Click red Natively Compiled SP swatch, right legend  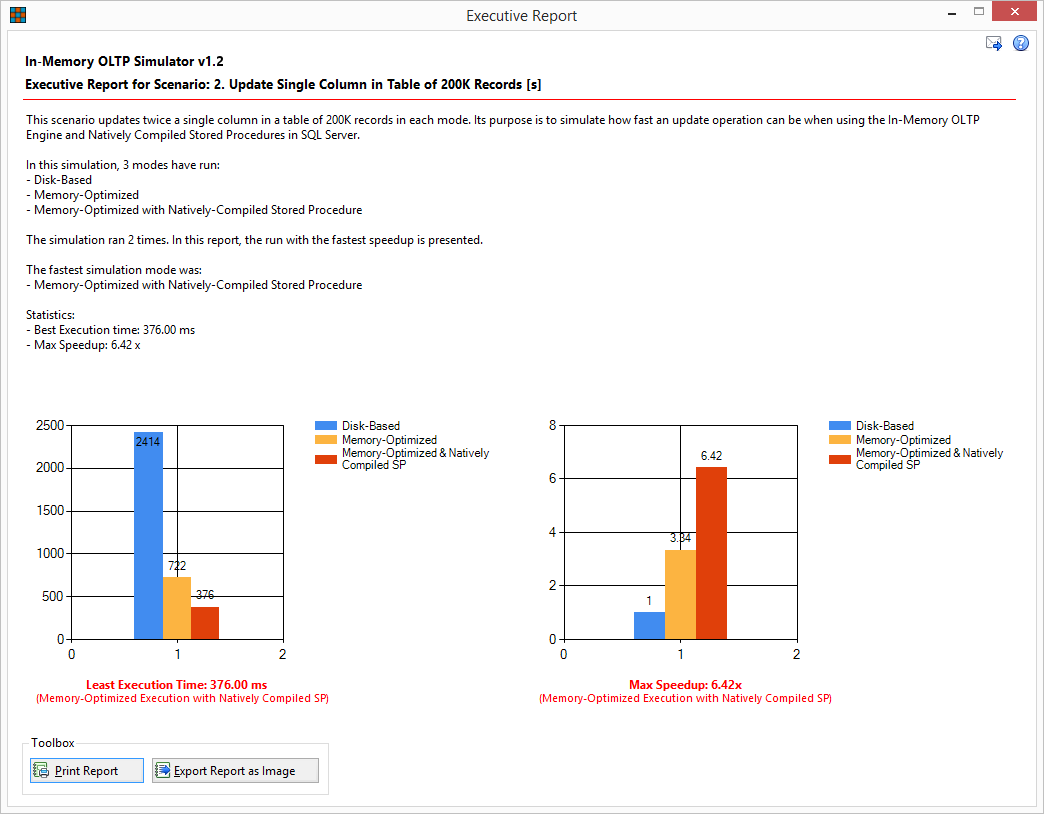[x=840, y=459]
